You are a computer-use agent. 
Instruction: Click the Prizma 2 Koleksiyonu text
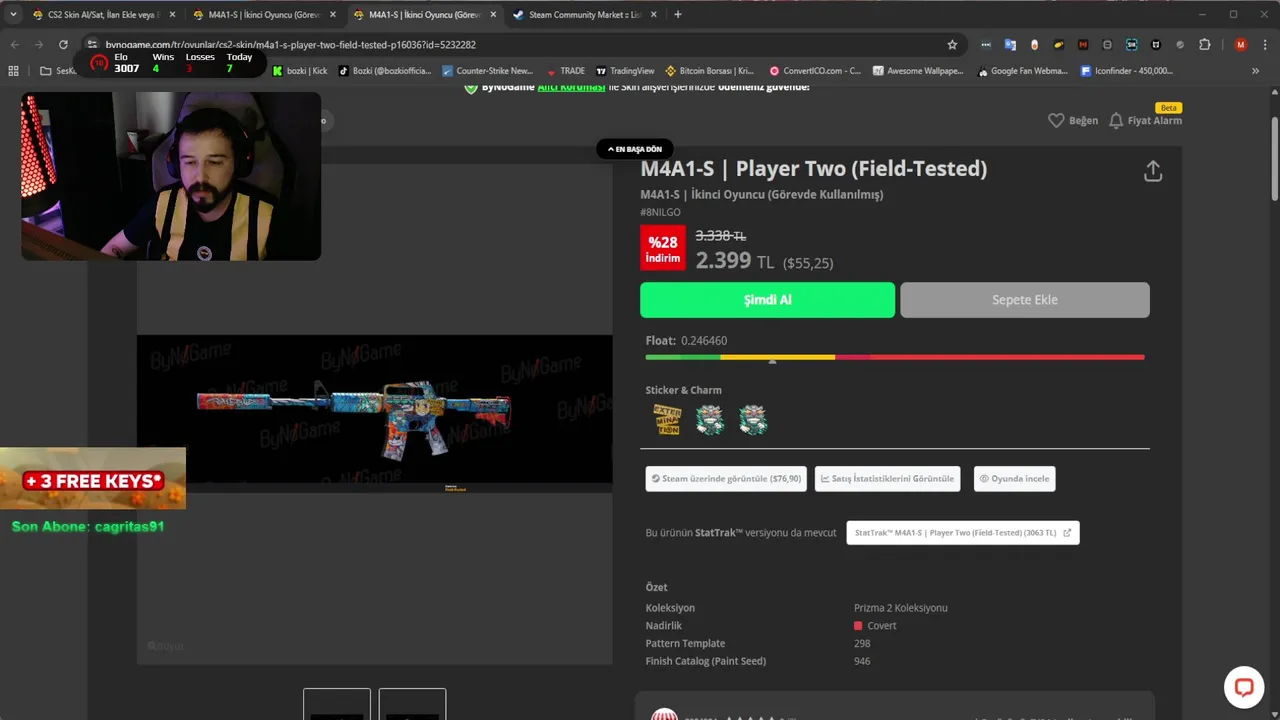[901, 608]
